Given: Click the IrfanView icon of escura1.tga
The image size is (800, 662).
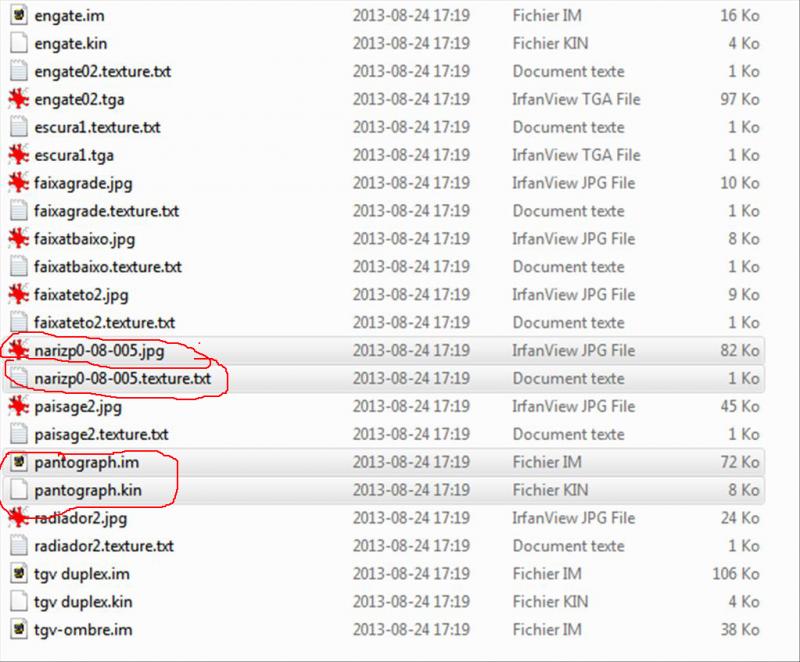Looking at the screenshot, I should (18, 155).
